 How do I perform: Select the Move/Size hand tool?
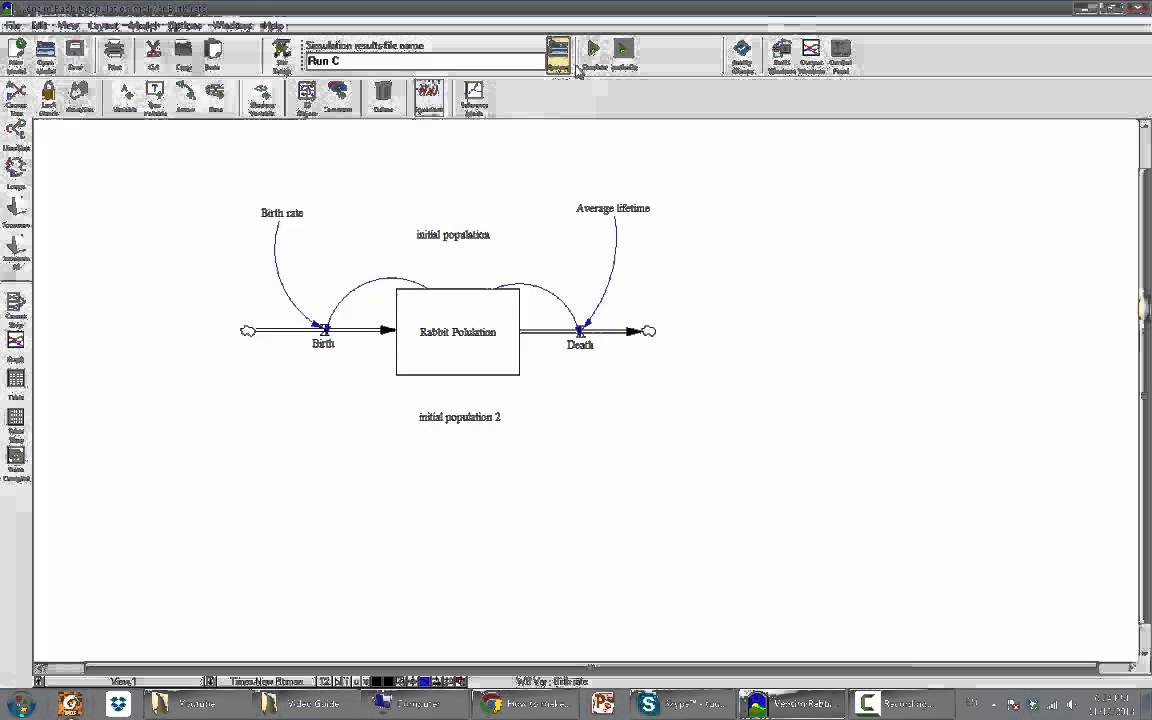point(79,98)
